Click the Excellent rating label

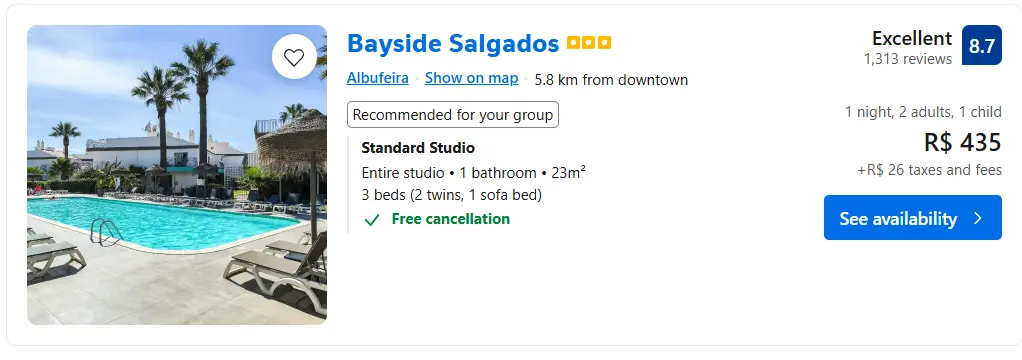coord(912,38)
